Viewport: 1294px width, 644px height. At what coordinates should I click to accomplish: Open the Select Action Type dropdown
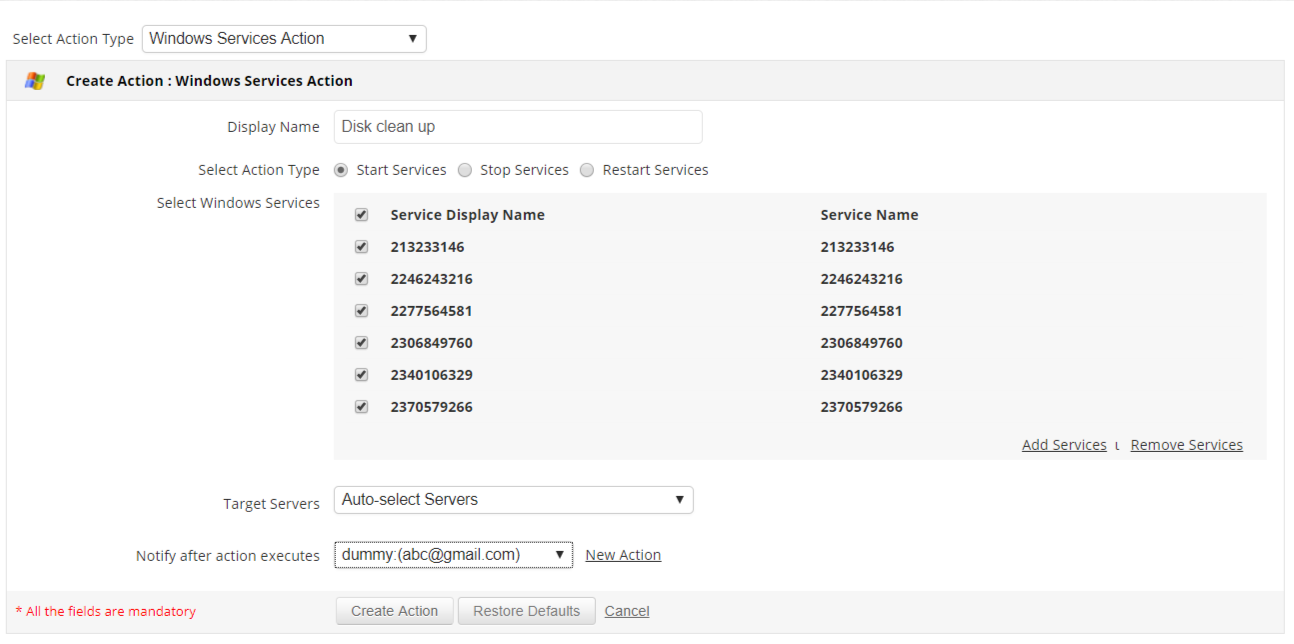click(284, 39)
